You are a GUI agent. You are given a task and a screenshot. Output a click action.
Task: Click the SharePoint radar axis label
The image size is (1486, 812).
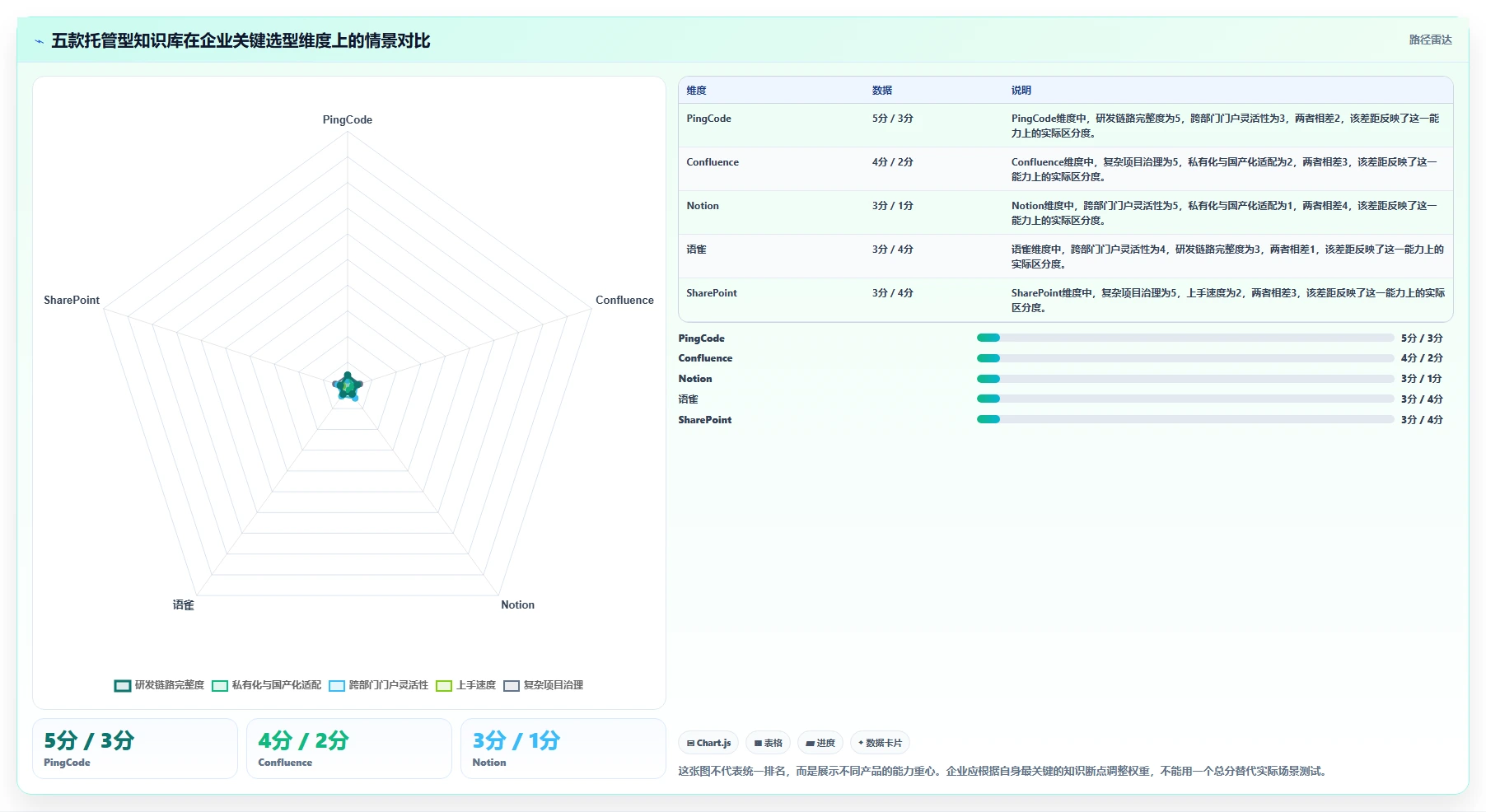72,300
